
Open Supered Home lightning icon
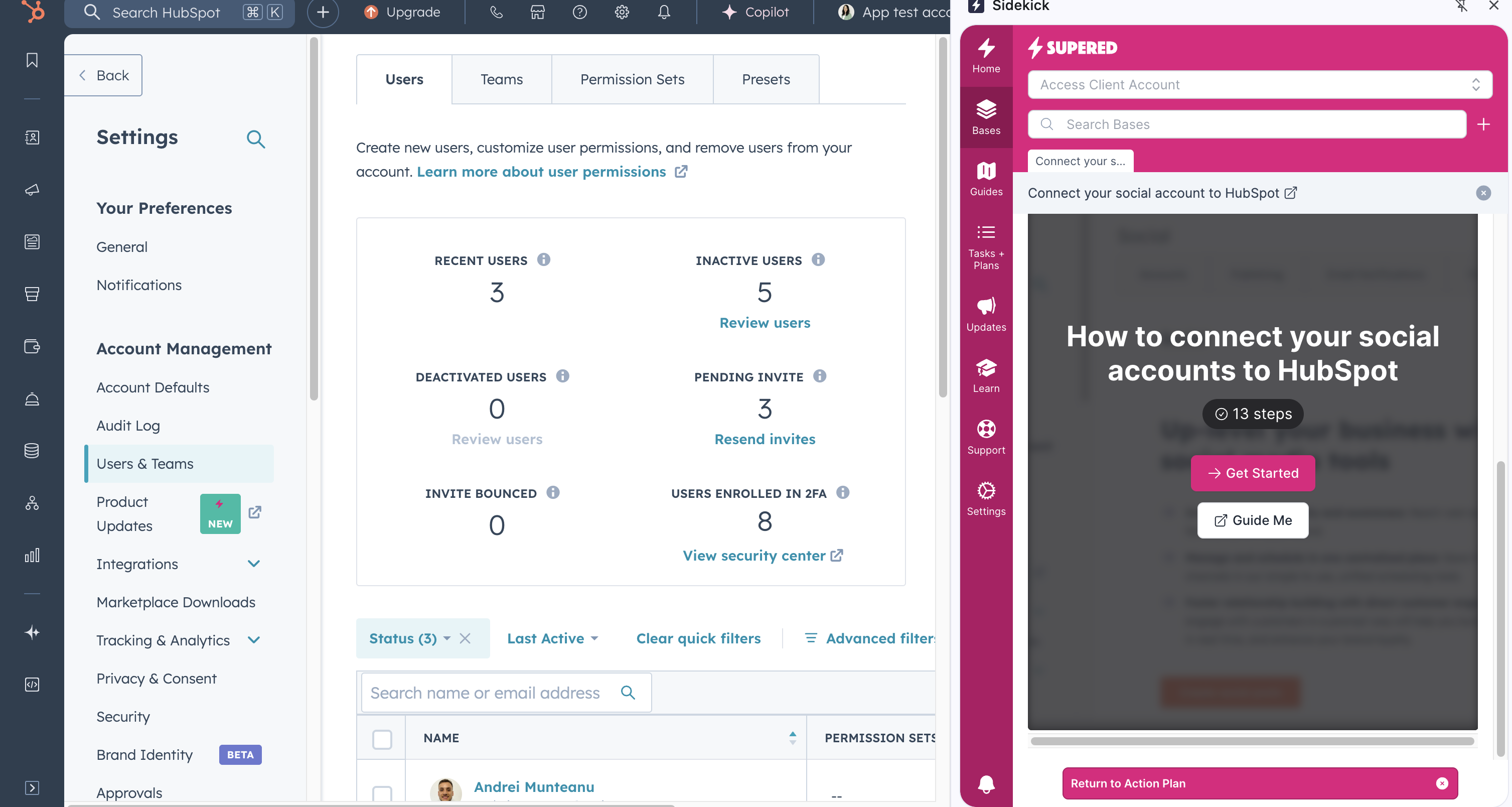pos(986,56)
